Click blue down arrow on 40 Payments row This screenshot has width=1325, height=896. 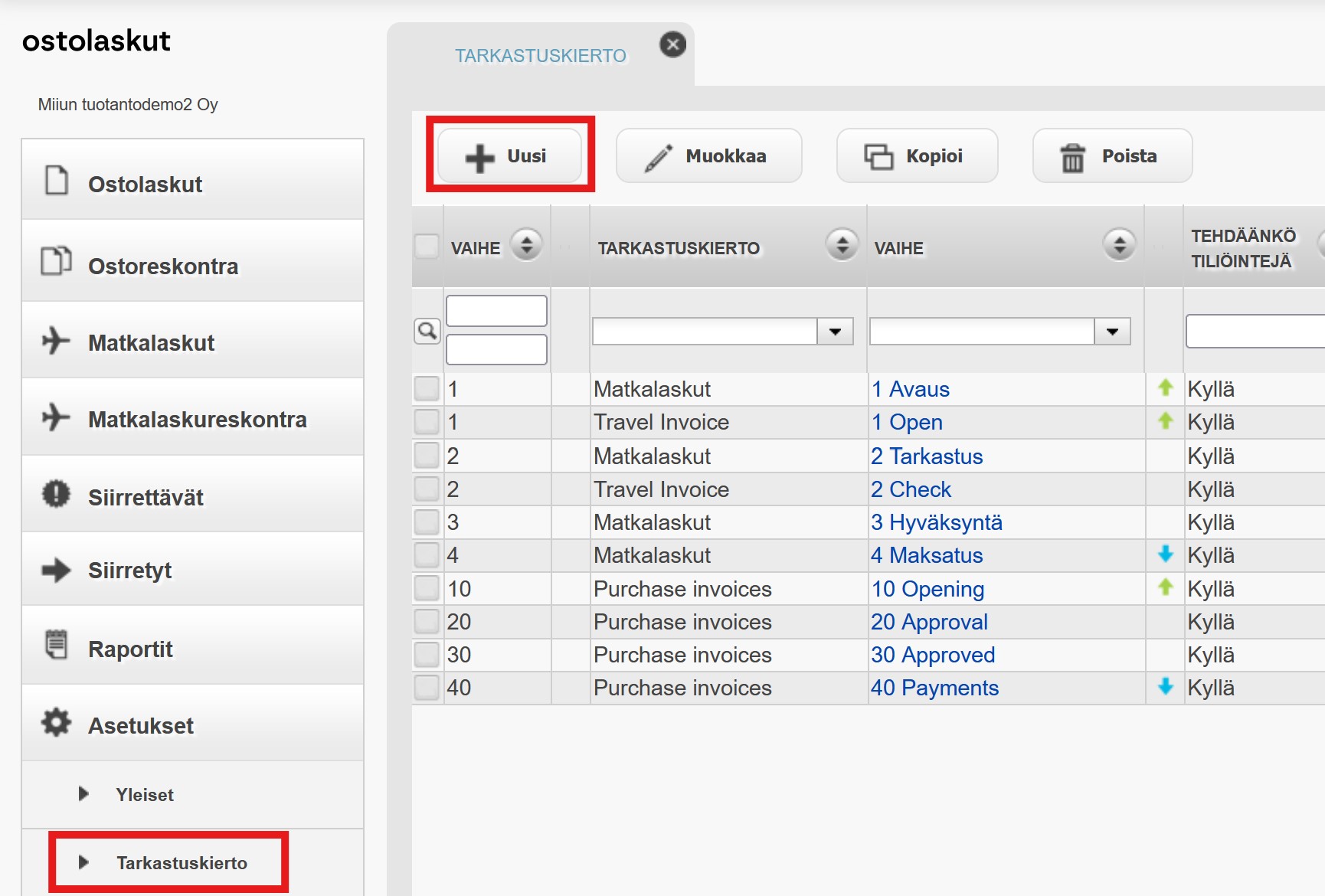[1166, 686]
